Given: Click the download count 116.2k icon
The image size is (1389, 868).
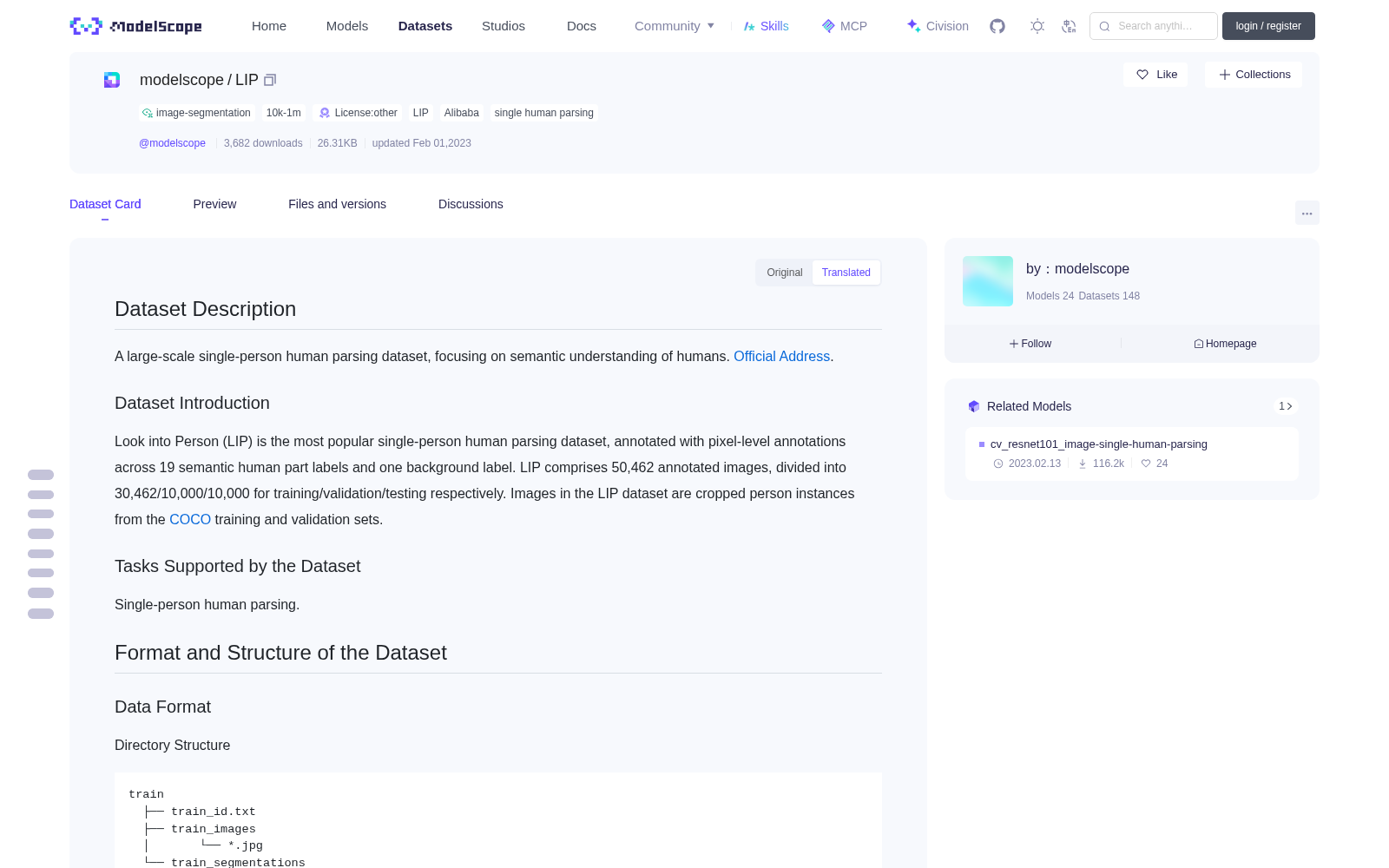Looking at the screenshot, I should [x=1083, y=464].
